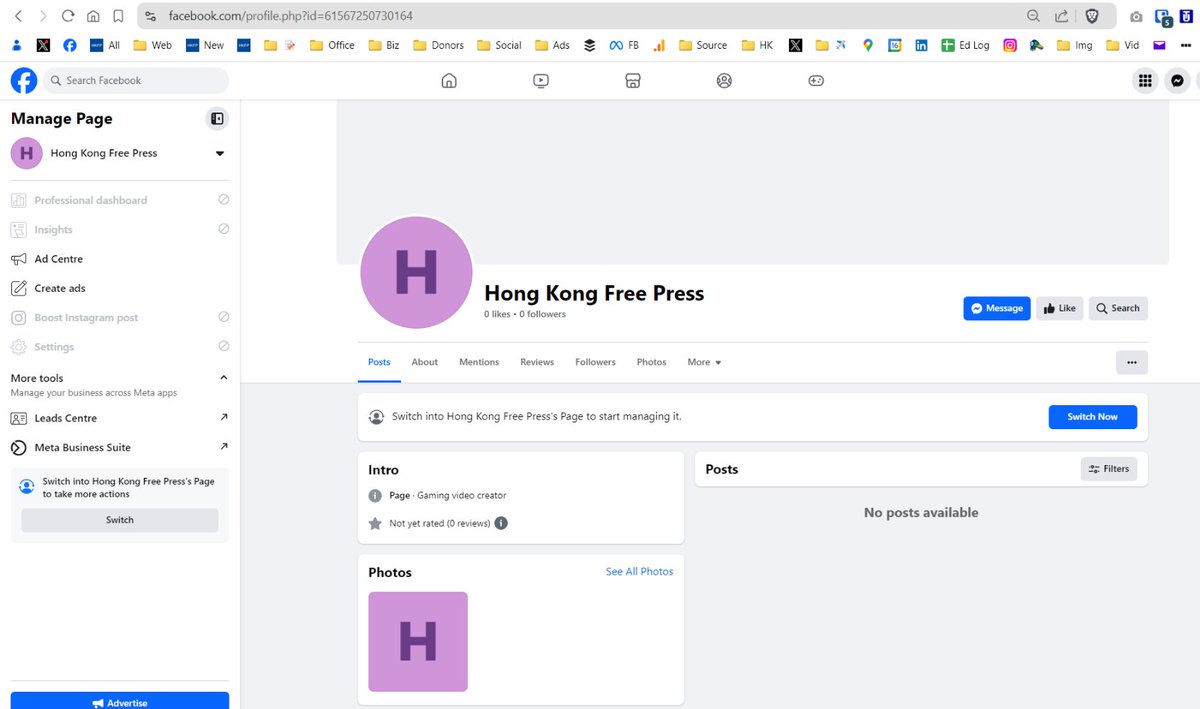
Task: Select the Mentions tab
Action: (x=479, y=362)
